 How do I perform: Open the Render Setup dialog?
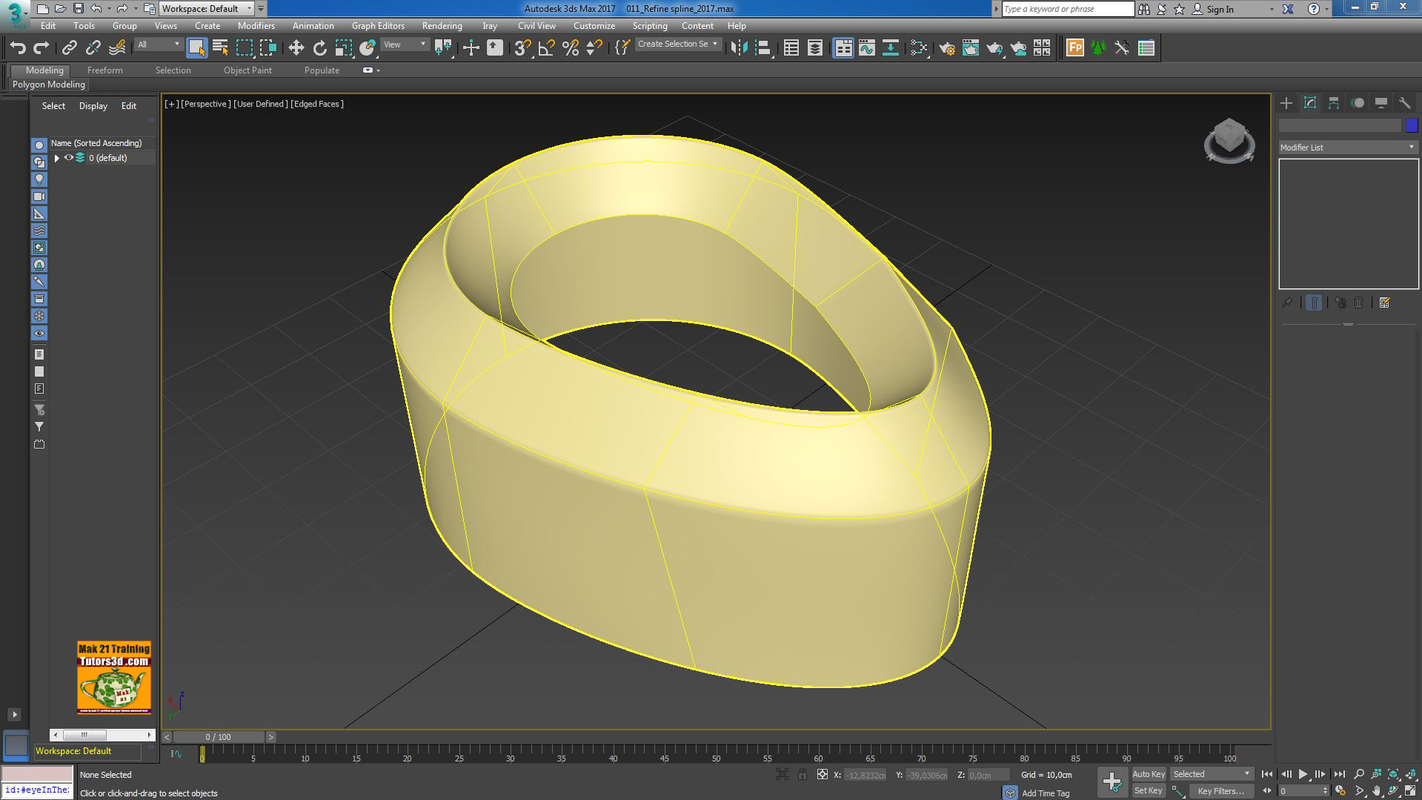pyautogui.click(x=948, y=47)
